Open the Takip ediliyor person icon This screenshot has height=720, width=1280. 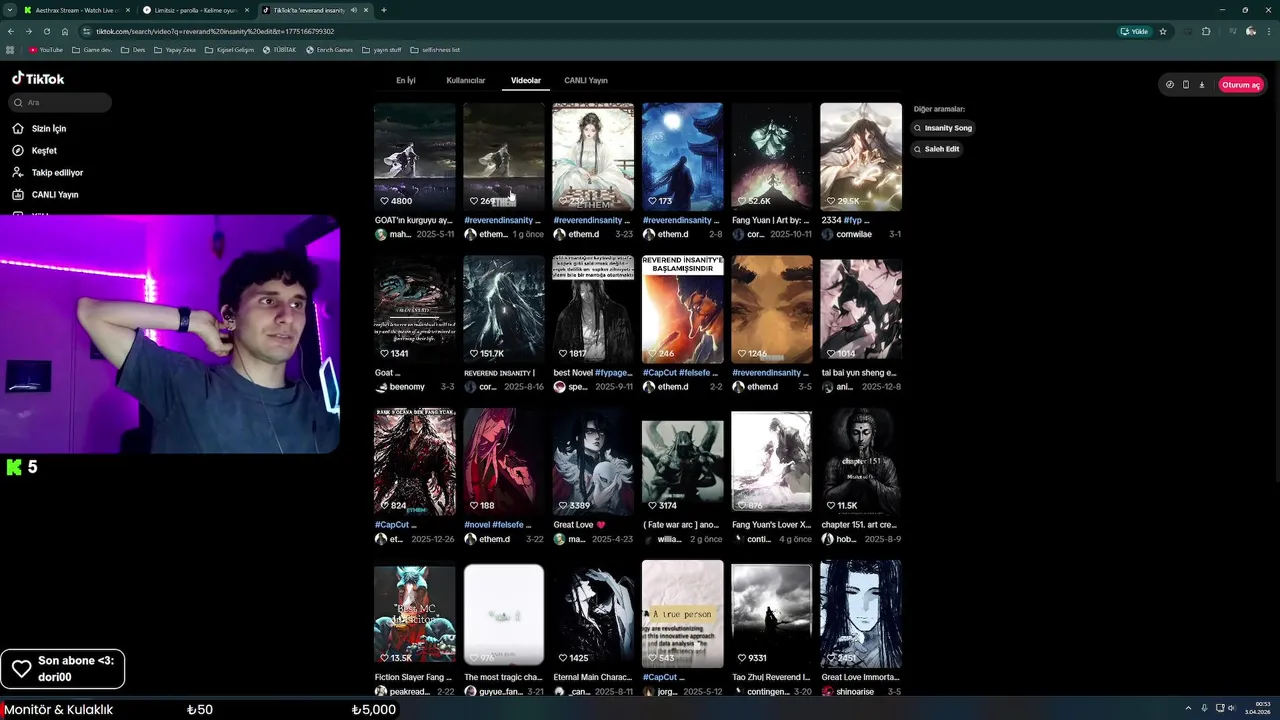point(18,173)
